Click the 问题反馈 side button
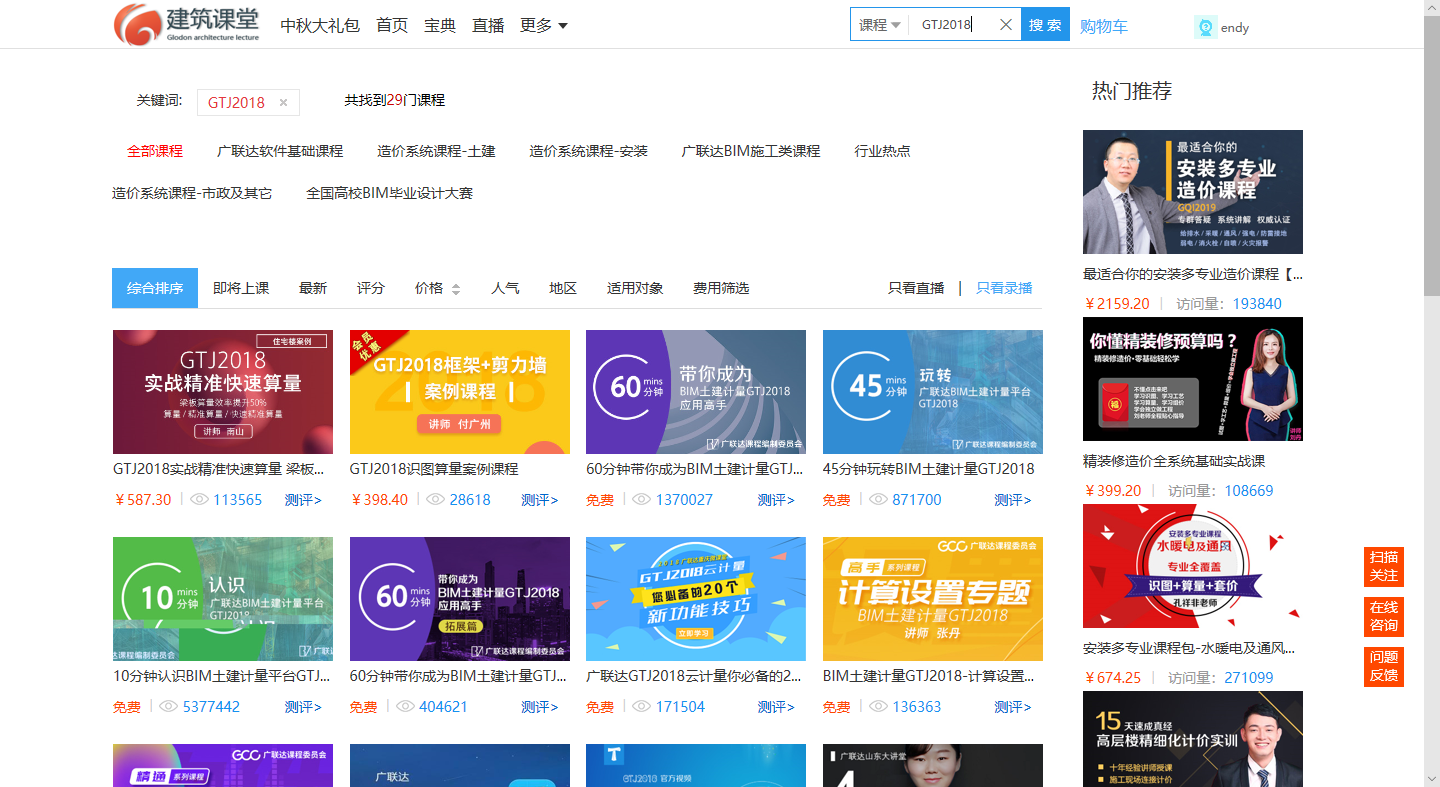 (1384, 667)
